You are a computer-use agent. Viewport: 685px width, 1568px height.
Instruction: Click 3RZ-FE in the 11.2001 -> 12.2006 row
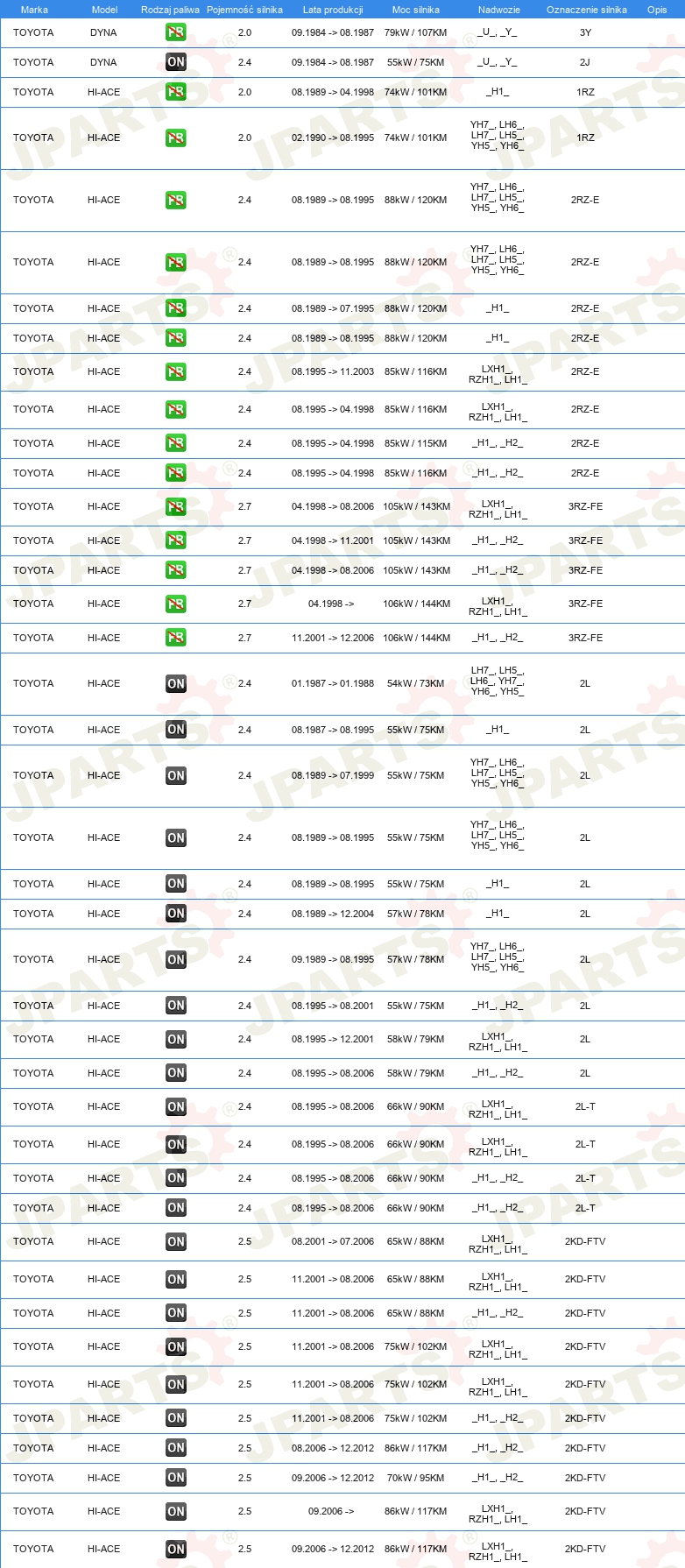point(585,638)
